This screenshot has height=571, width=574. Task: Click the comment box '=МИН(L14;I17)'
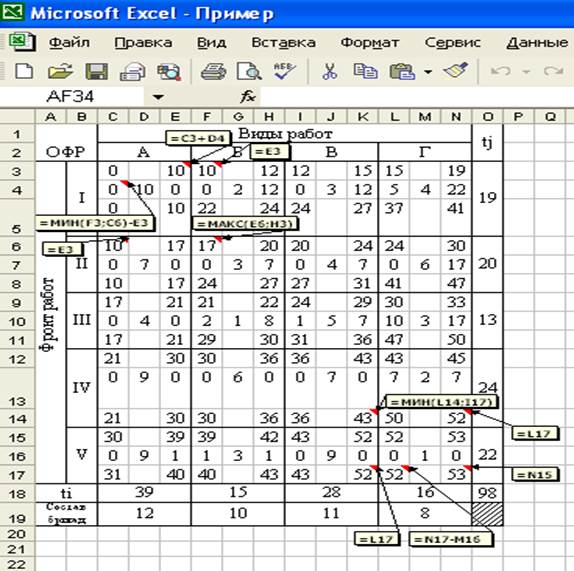pyautogui.click(x=441, y=402)
